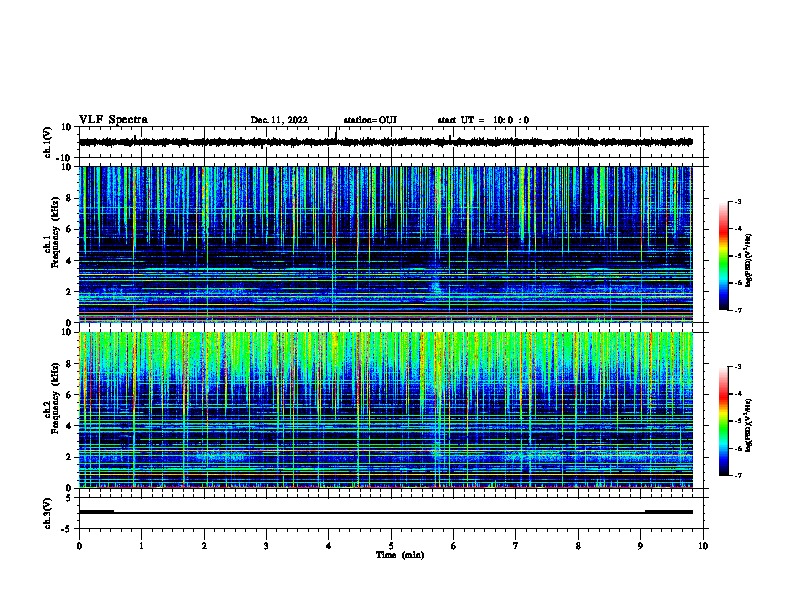This screenshot has width=792, height=612.
Task: Click the "6" tick on ch.2 frequency axis
Action: 70,395
